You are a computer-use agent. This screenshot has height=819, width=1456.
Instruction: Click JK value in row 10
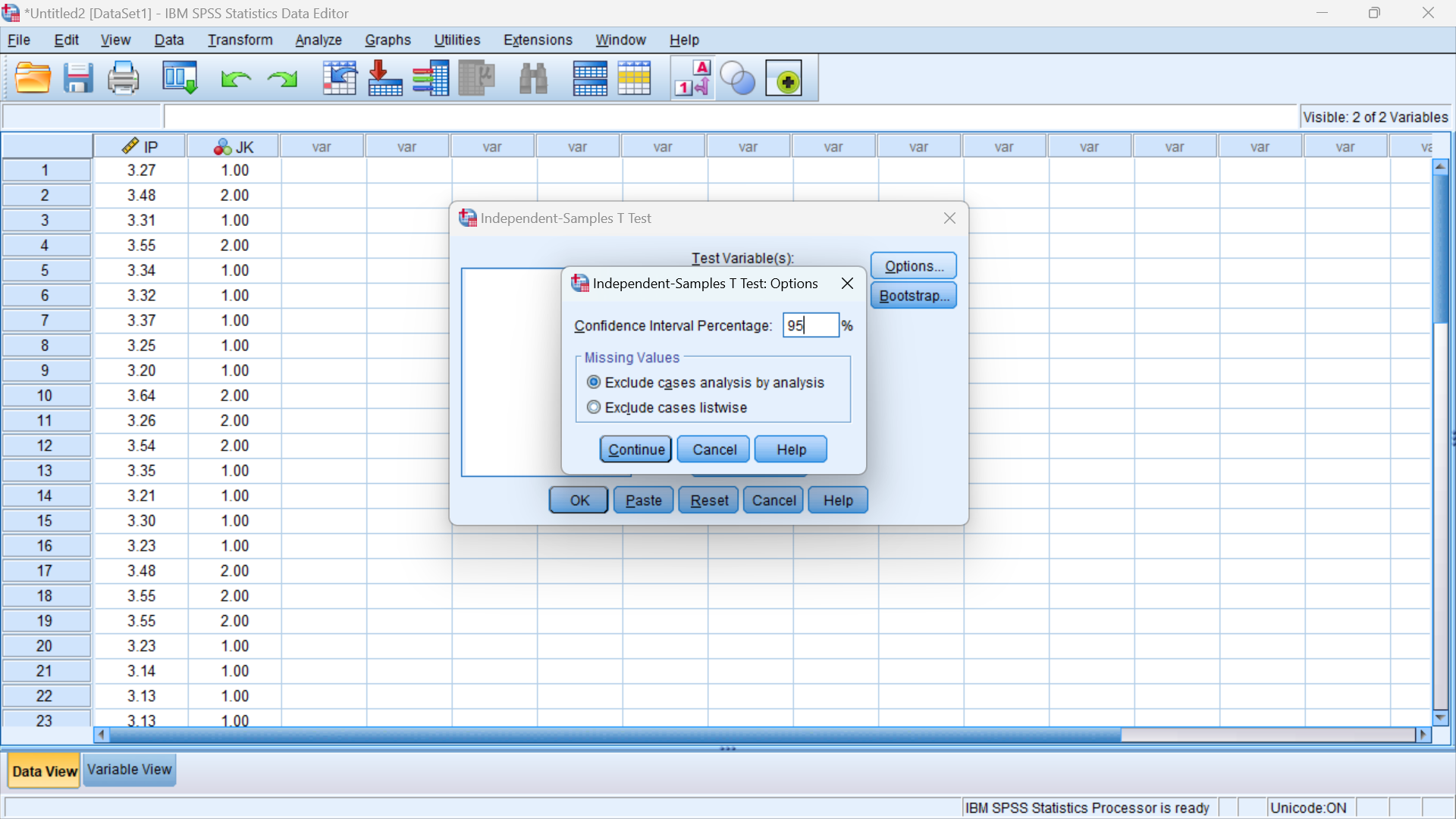234,396
